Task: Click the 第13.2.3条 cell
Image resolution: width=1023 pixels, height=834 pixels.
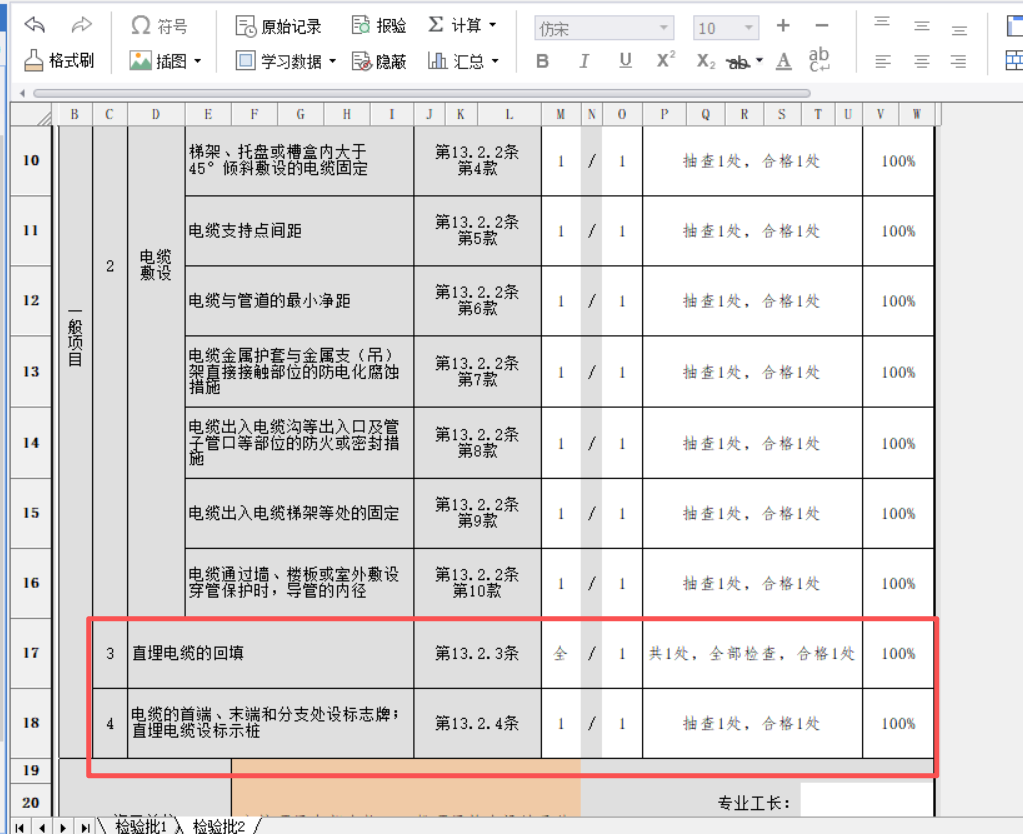Action: 478,653
